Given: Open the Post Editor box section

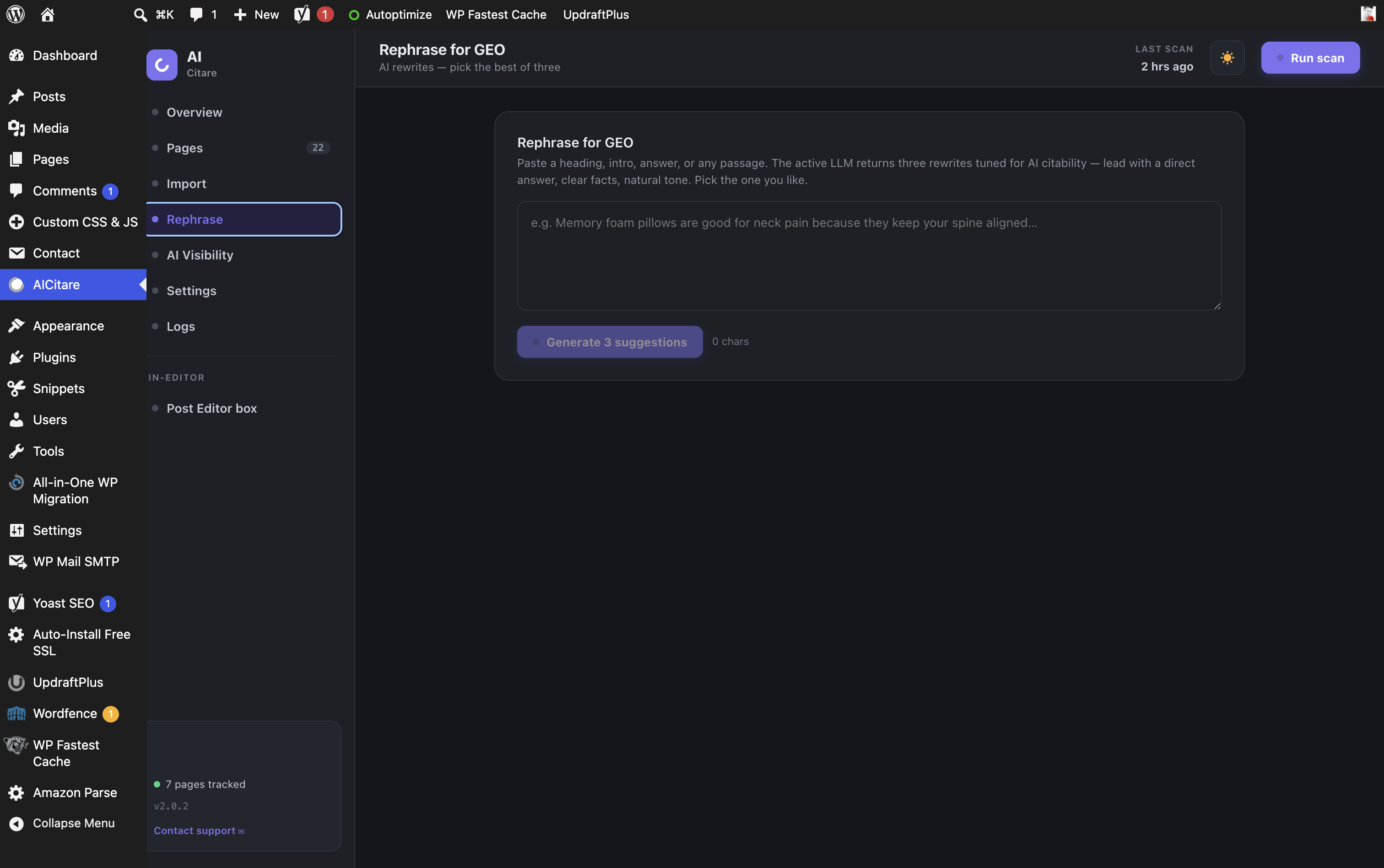Looking at the screenshot, I should [244, 408].
